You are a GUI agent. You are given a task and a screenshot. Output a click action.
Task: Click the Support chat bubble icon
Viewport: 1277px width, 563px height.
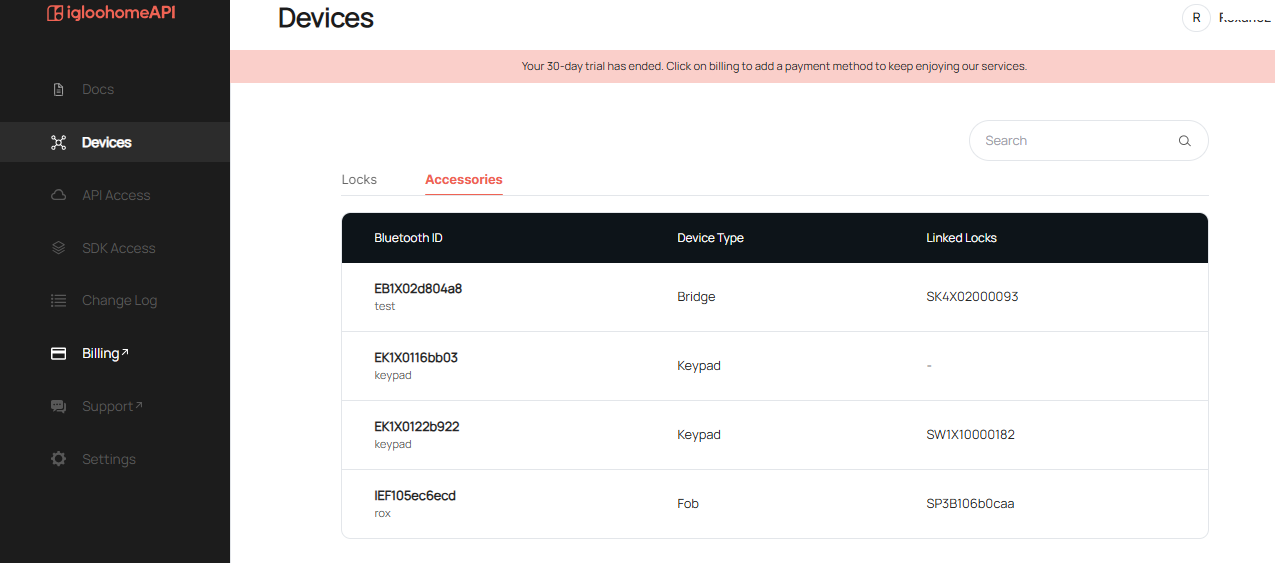[x=58, y=406]
